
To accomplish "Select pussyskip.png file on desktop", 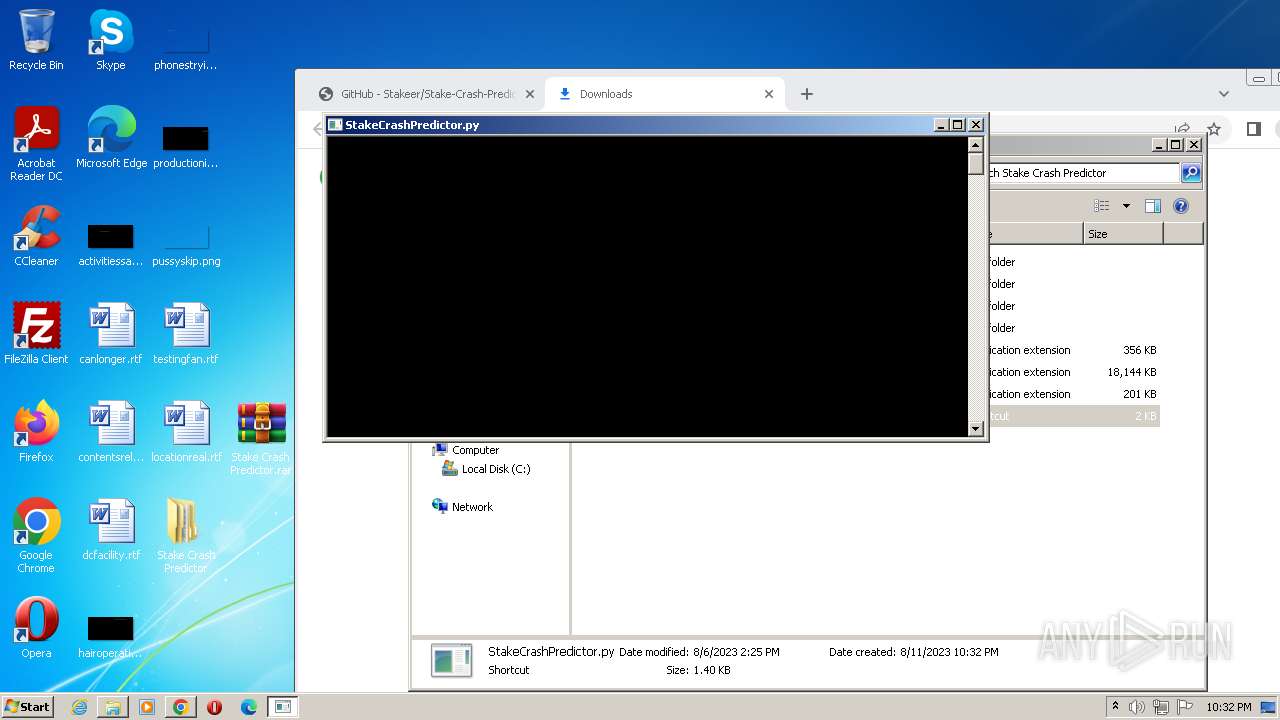I will tap(186, 246).
